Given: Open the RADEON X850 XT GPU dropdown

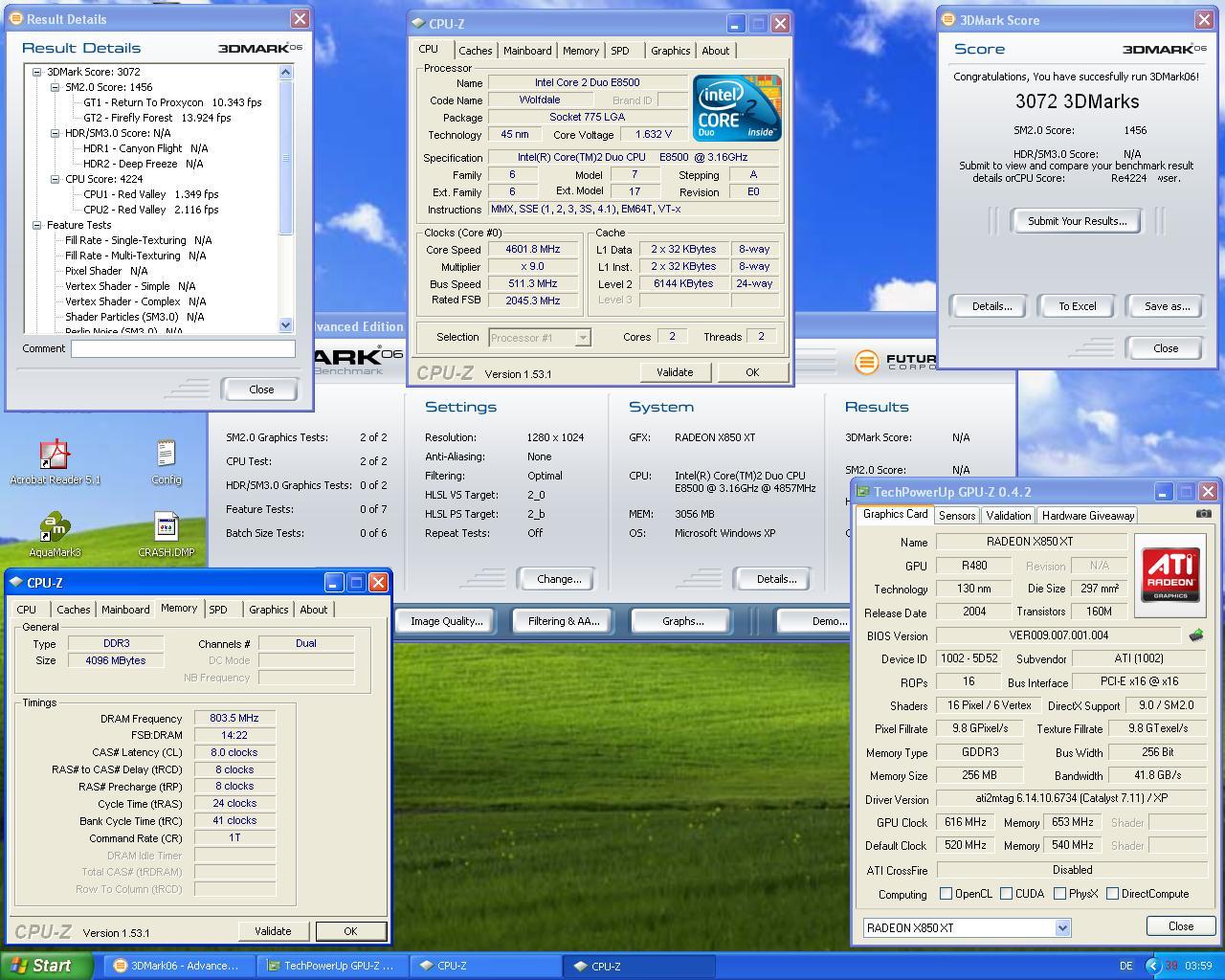Looking at the screenshot, I should [1061, 927].
